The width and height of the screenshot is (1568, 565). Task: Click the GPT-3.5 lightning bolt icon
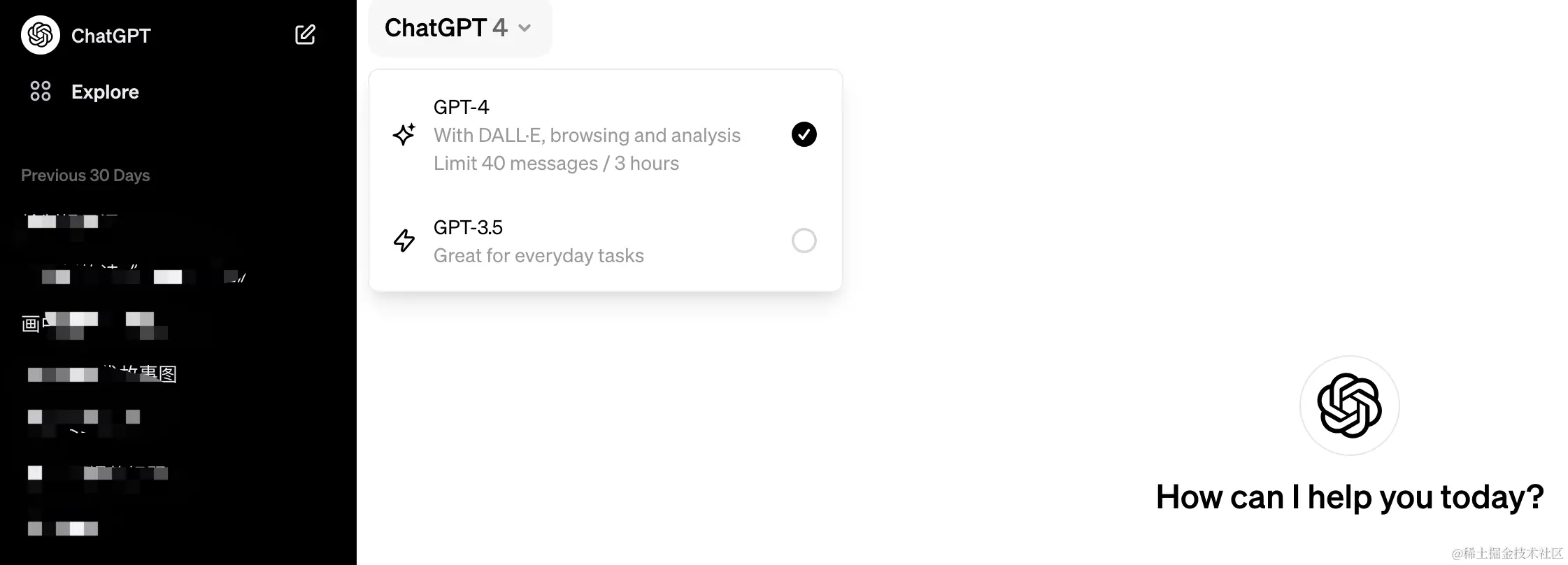coord(404,241)
